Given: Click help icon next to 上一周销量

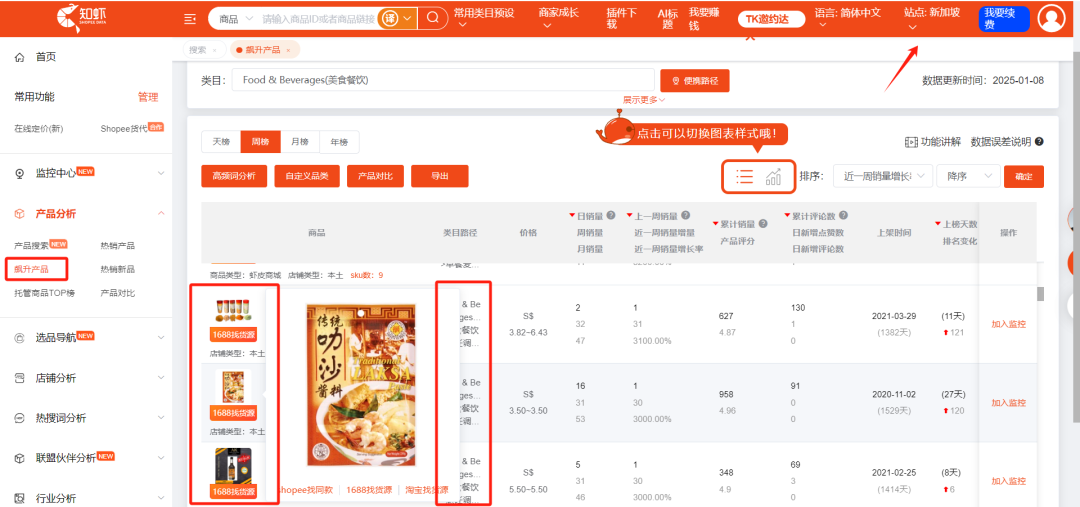Looking at the screenshot, I should tap(685, 216).
